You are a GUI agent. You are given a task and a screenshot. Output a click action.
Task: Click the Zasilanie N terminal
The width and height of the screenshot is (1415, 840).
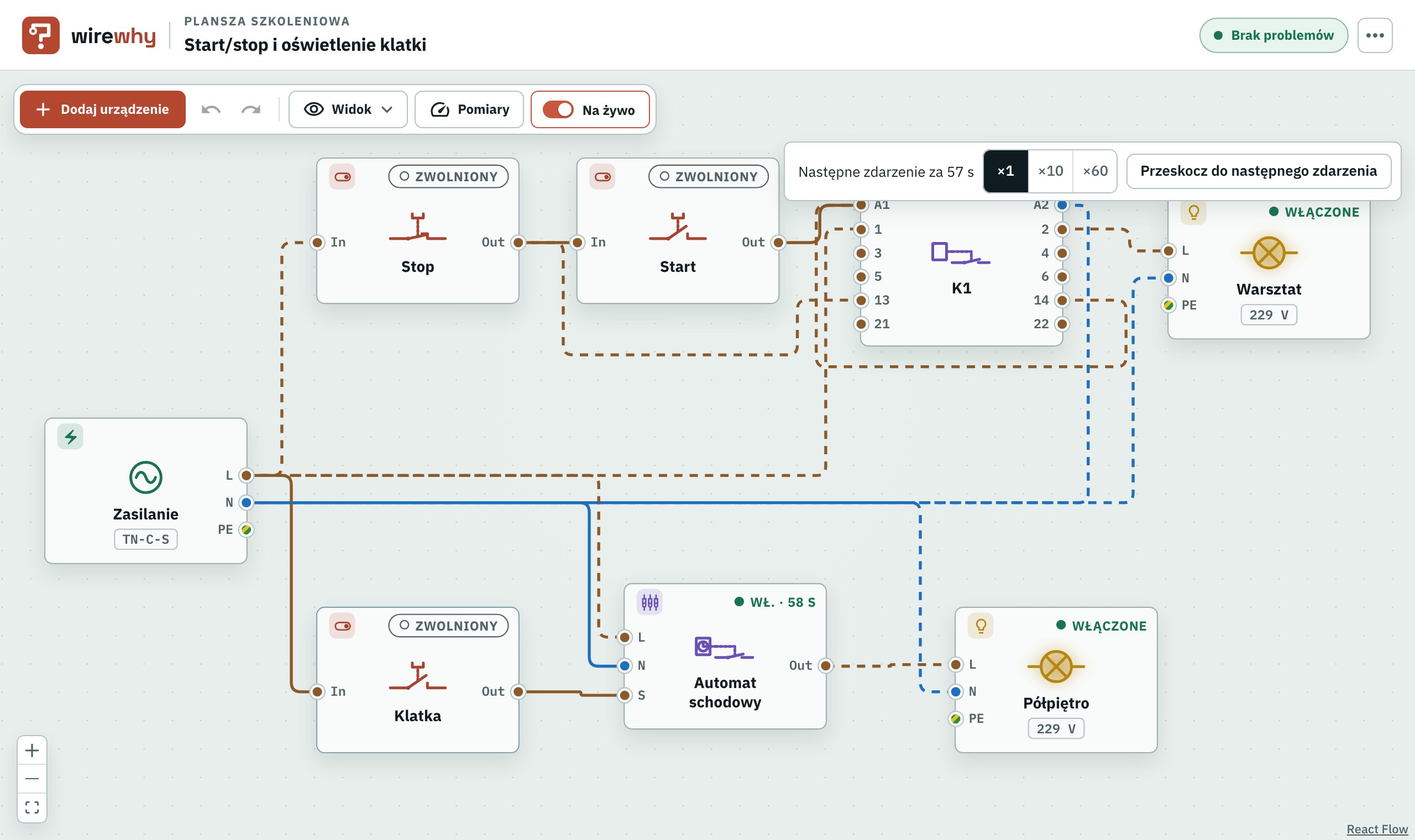tap(246, 502)
